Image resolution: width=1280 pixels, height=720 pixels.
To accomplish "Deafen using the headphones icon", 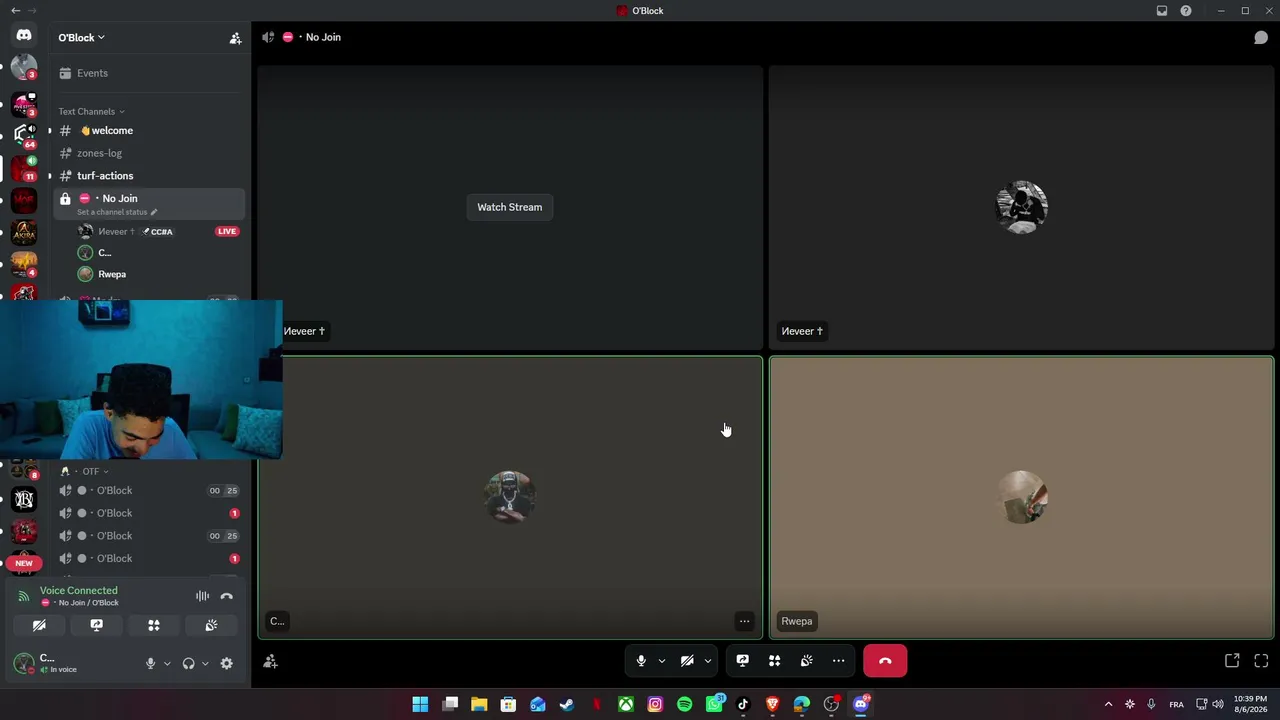I will 188,663.
